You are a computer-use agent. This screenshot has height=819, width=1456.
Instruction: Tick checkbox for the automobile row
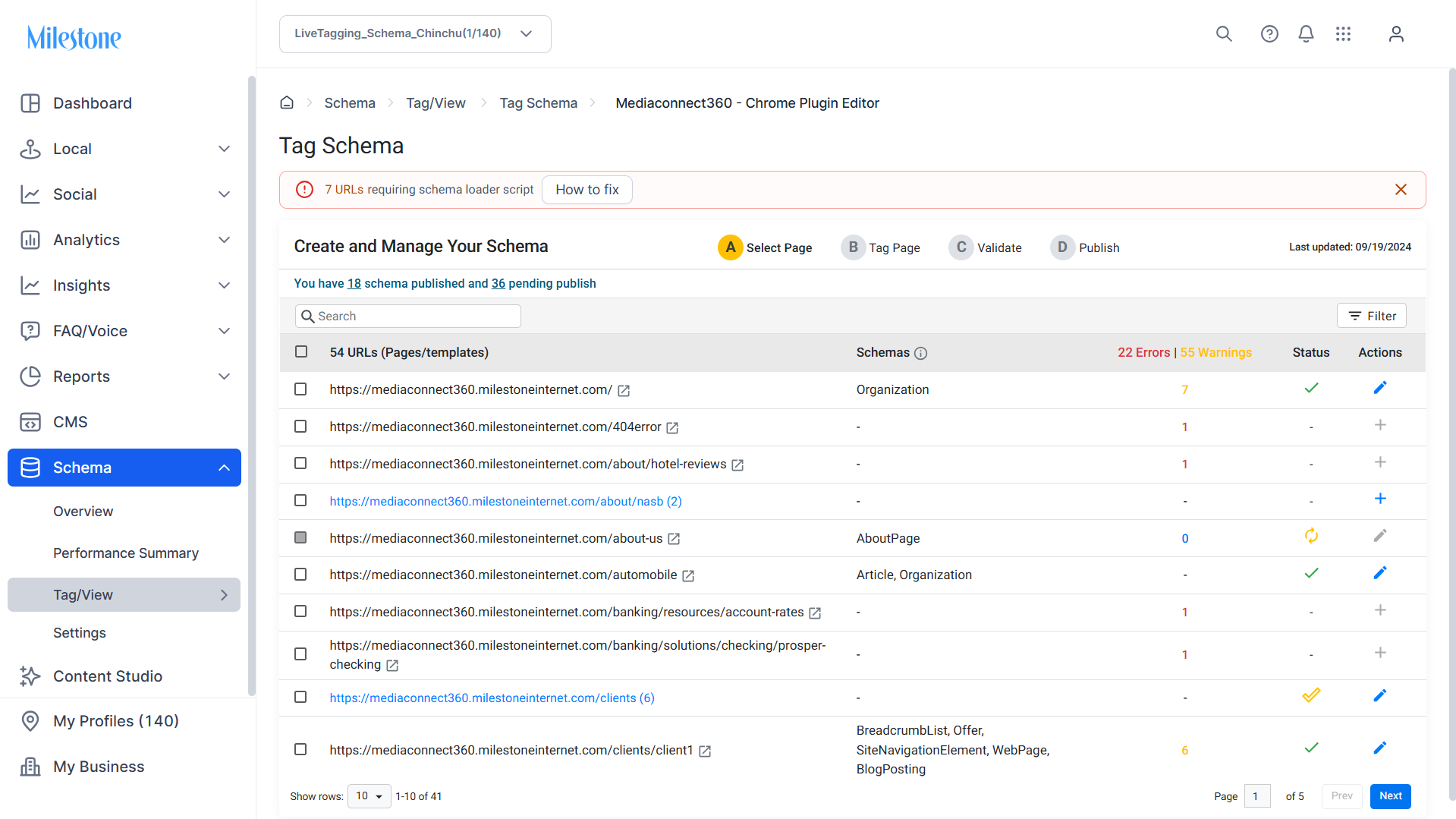click(x=300, y=575)
